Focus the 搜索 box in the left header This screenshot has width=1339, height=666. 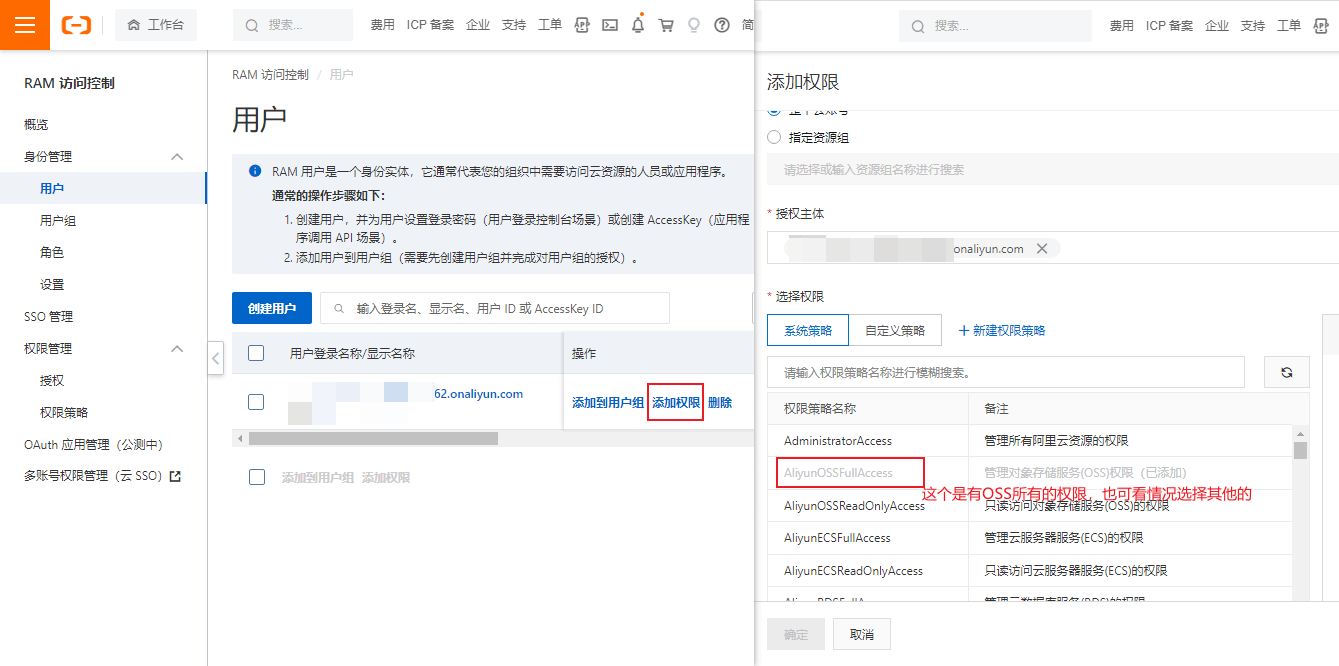[x=293, y=25]
